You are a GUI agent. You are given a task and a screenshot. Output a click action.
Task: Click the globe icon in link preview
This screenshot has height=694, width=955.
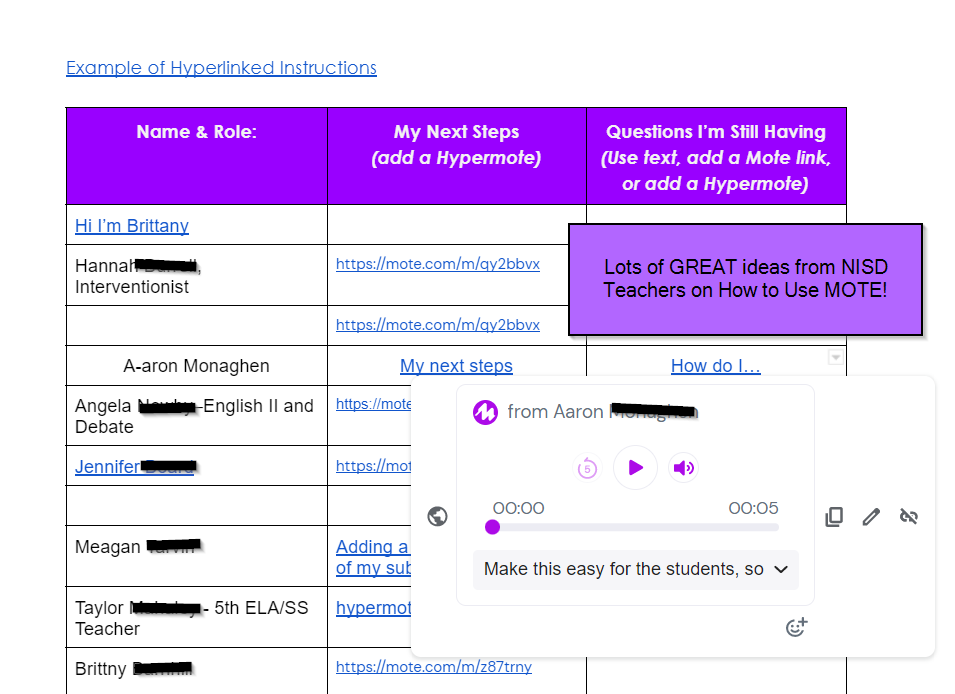coord(437,517)
